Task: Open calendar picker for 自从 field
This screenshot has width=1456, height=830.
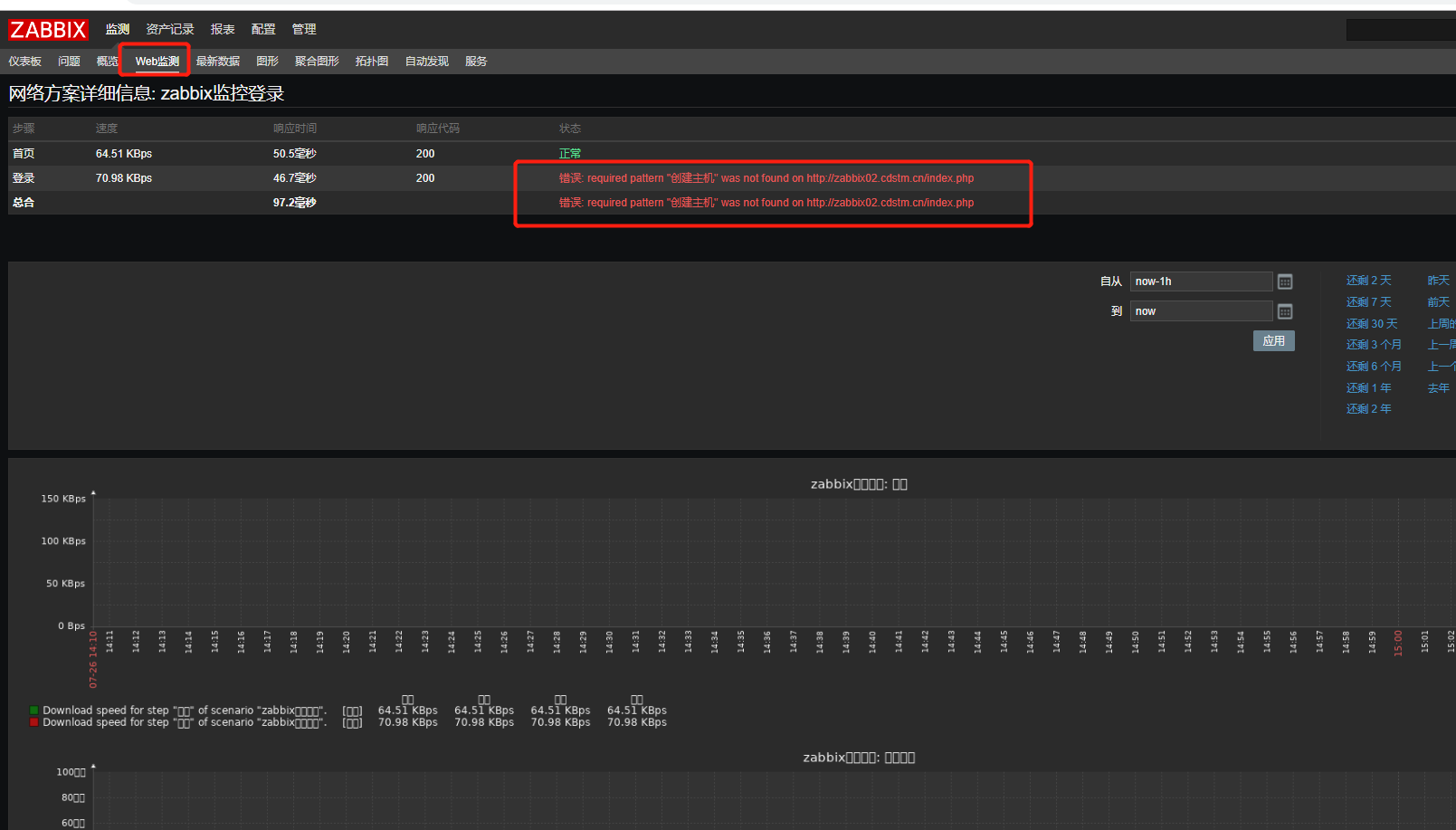Action: (x=1284, y=281)
